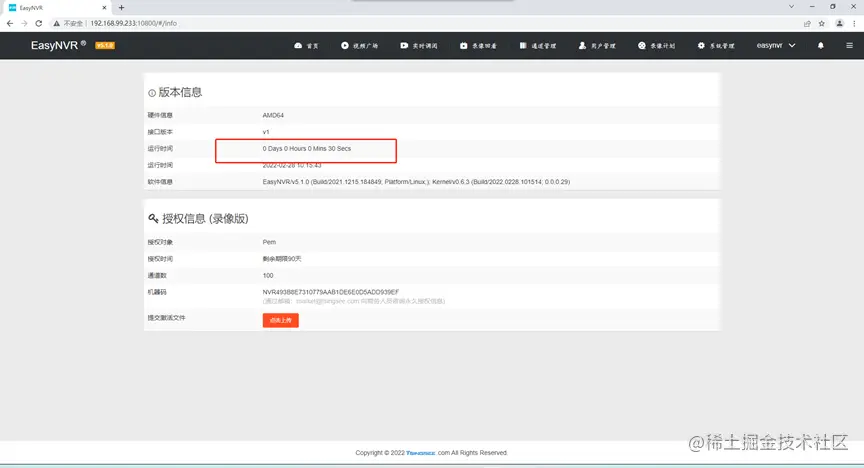Open the 首页 home nav item
864x468 pixels.
tap(306, 46)
